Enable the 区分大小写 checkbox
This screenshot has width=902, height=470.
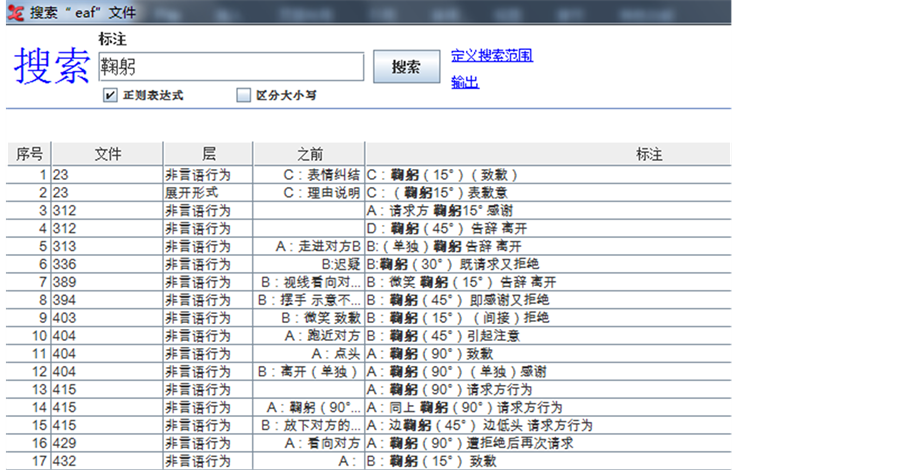point(243,96)
